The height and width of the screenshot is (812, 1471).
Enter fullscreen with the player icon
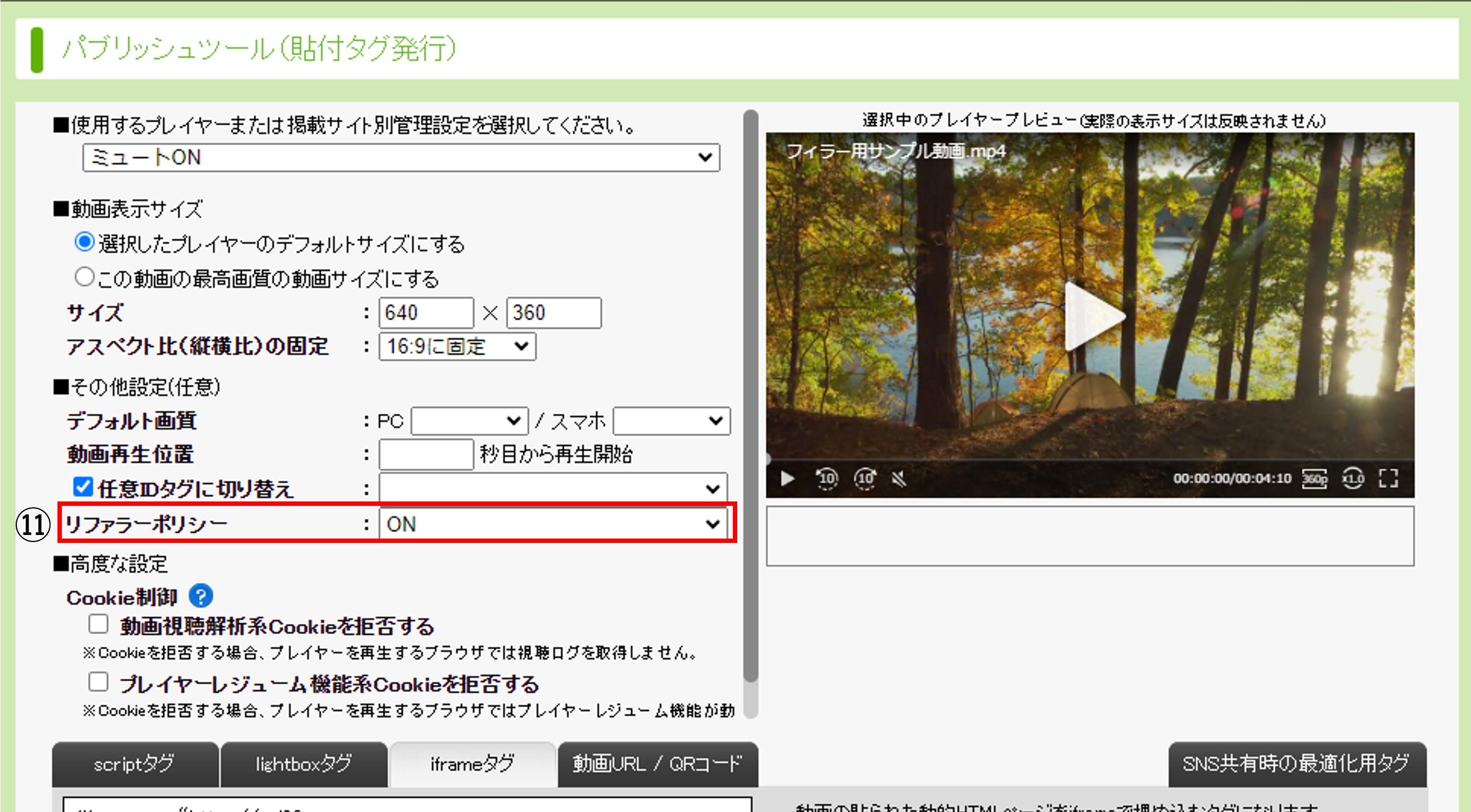[1388, 478]
